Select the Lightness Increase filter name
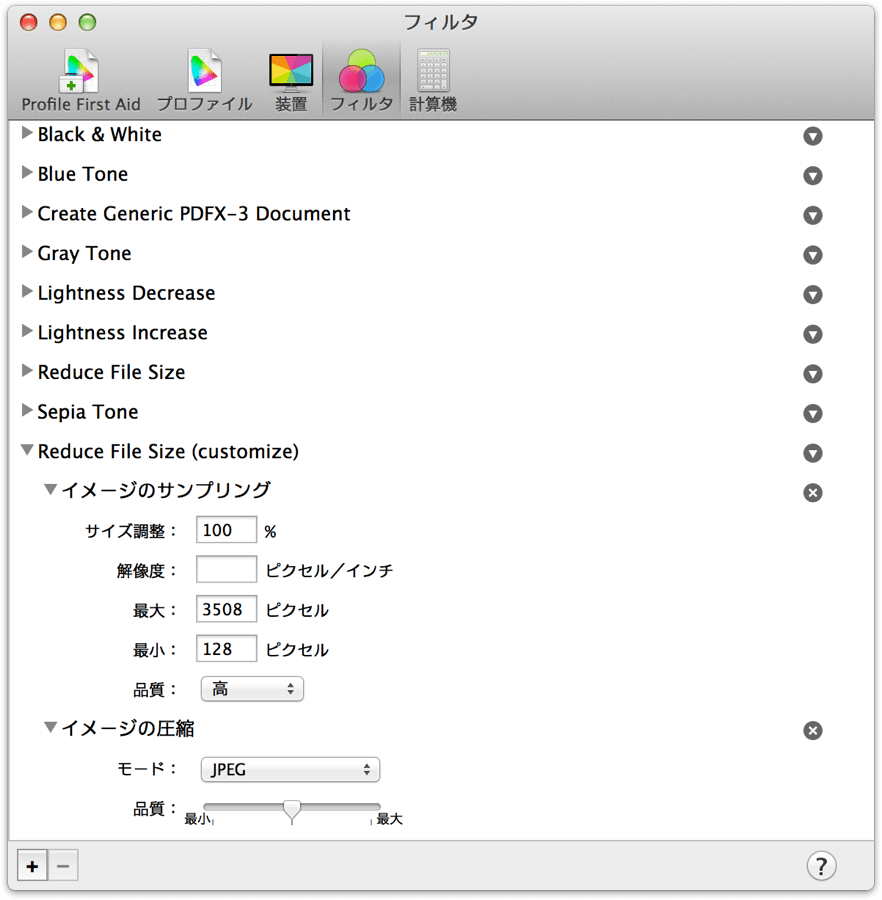Viewport: 882px width, 900px height. click(122, 332)
